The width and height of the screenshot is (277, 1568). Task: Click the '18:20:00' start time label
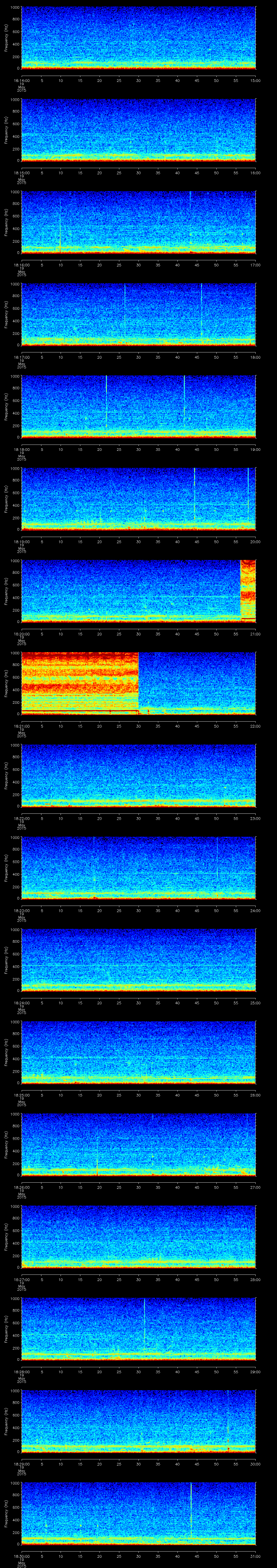21,634
